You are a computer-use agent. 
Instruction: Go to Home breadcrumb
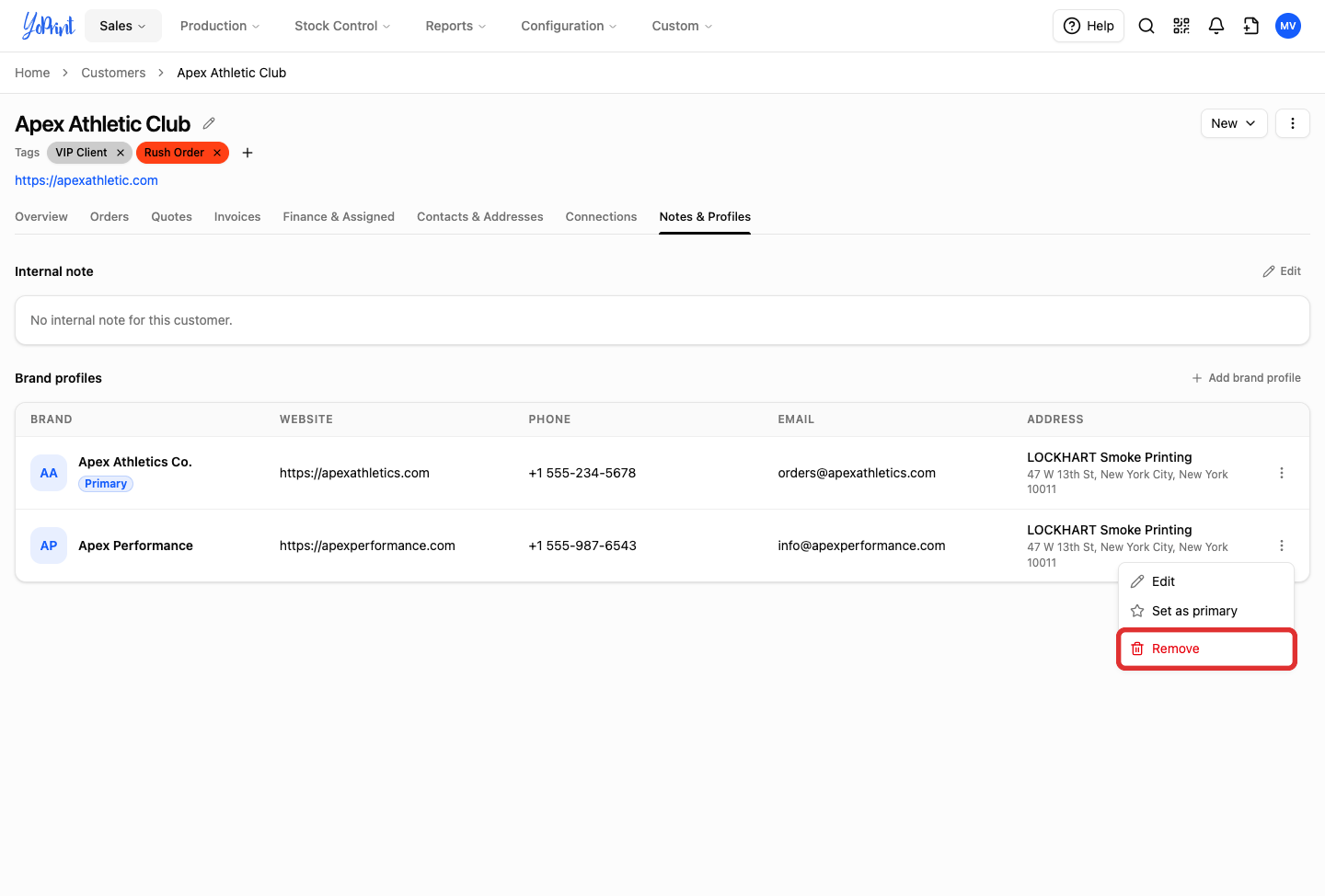click(32, 73)
